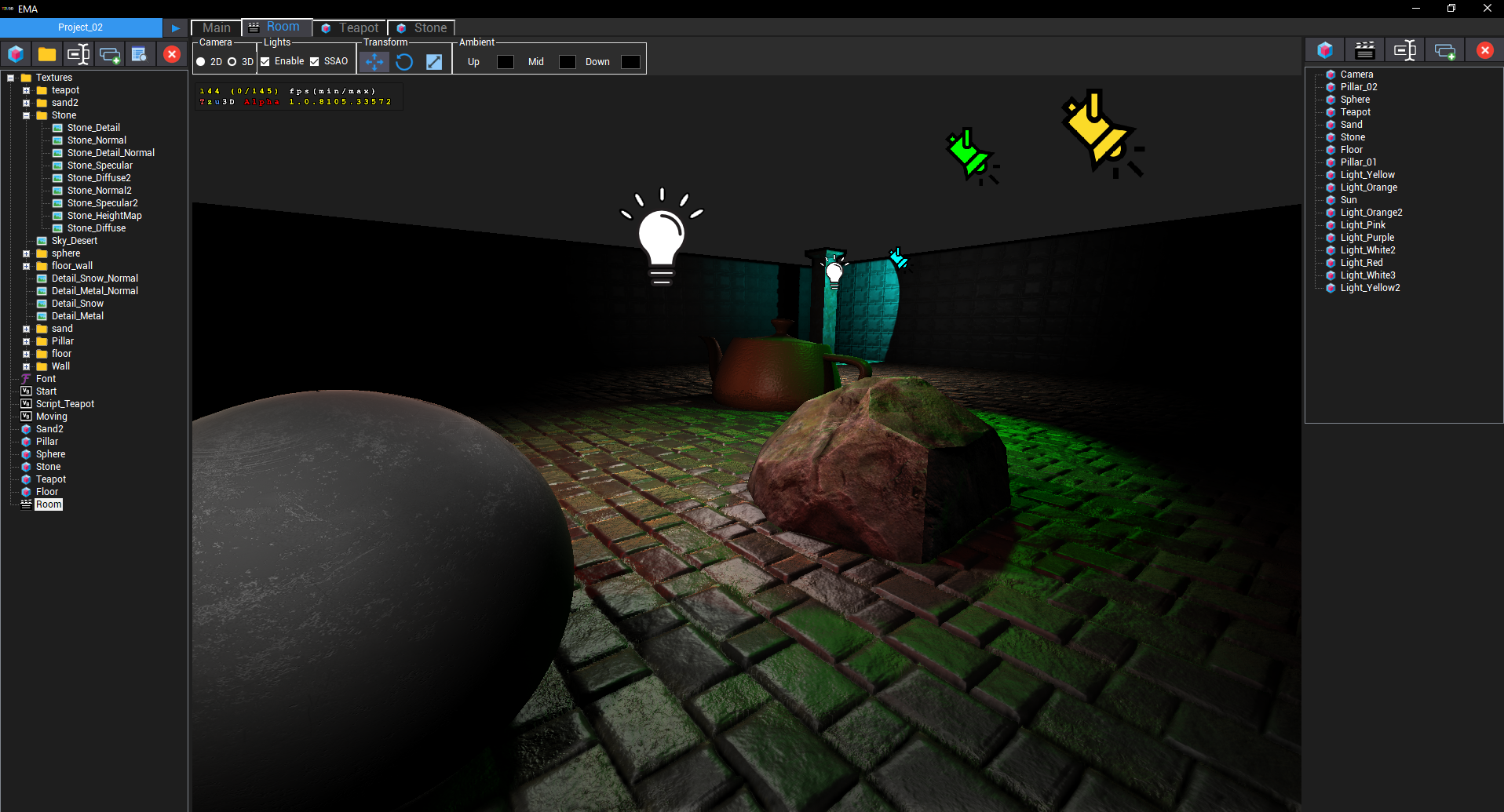This screenshot has height=812, width=1504.
Task: Click the add-item icon in right panel toolbar
Action: click(1444, 51)
